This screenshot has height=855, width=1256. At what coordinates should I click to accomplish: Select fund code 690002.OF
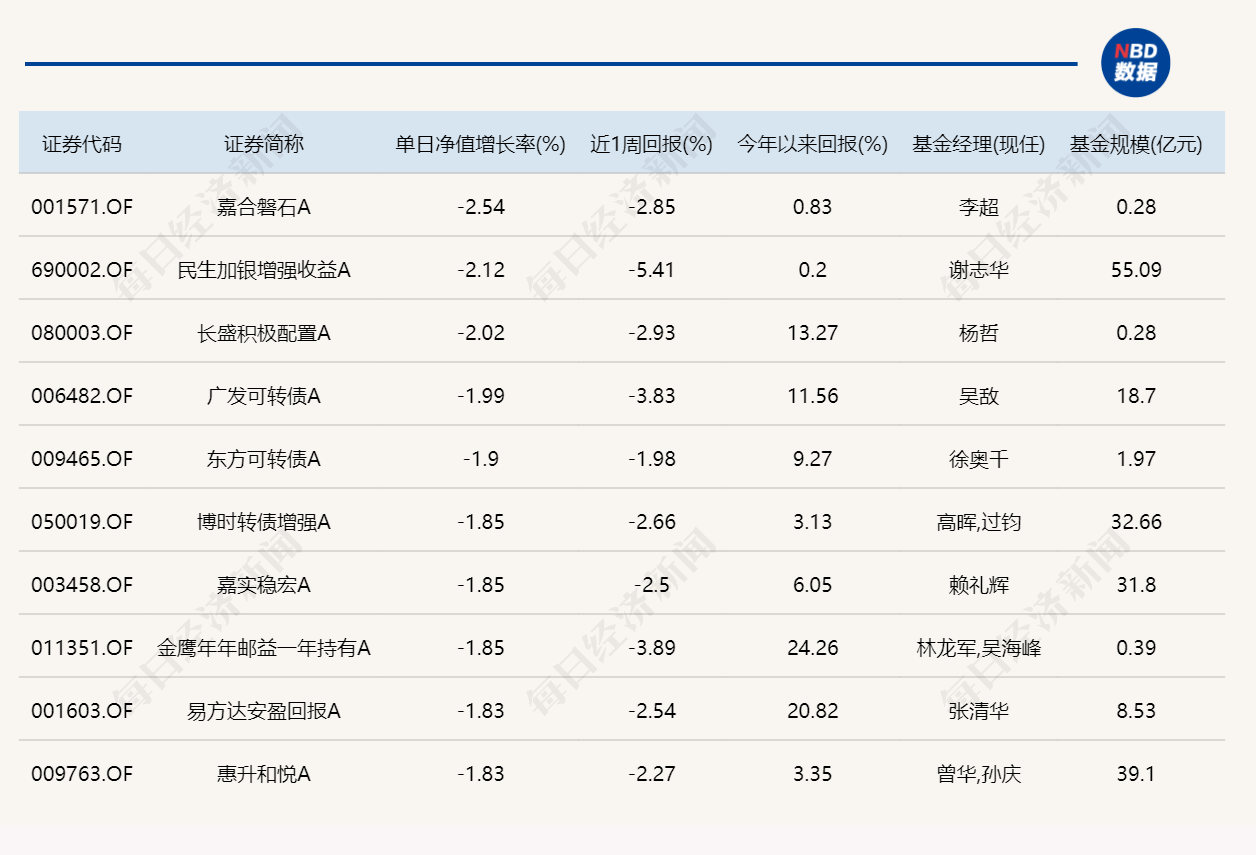(82, 270)
